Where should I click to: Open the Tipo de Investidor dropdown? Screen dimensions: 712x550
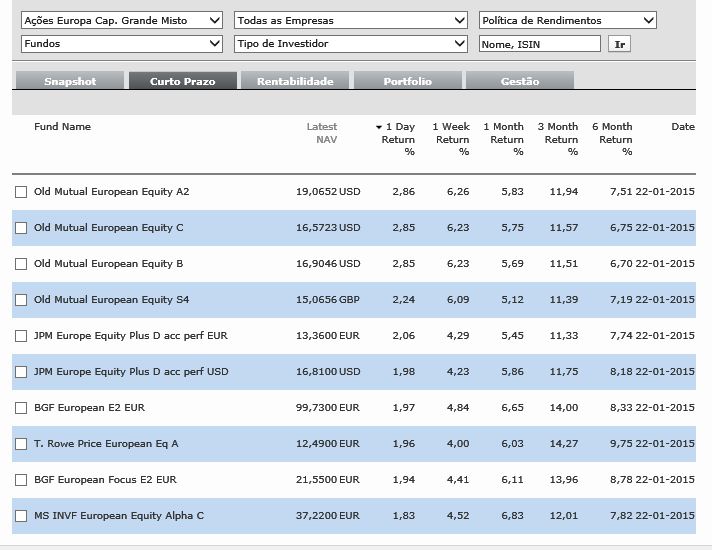[351, 44]
